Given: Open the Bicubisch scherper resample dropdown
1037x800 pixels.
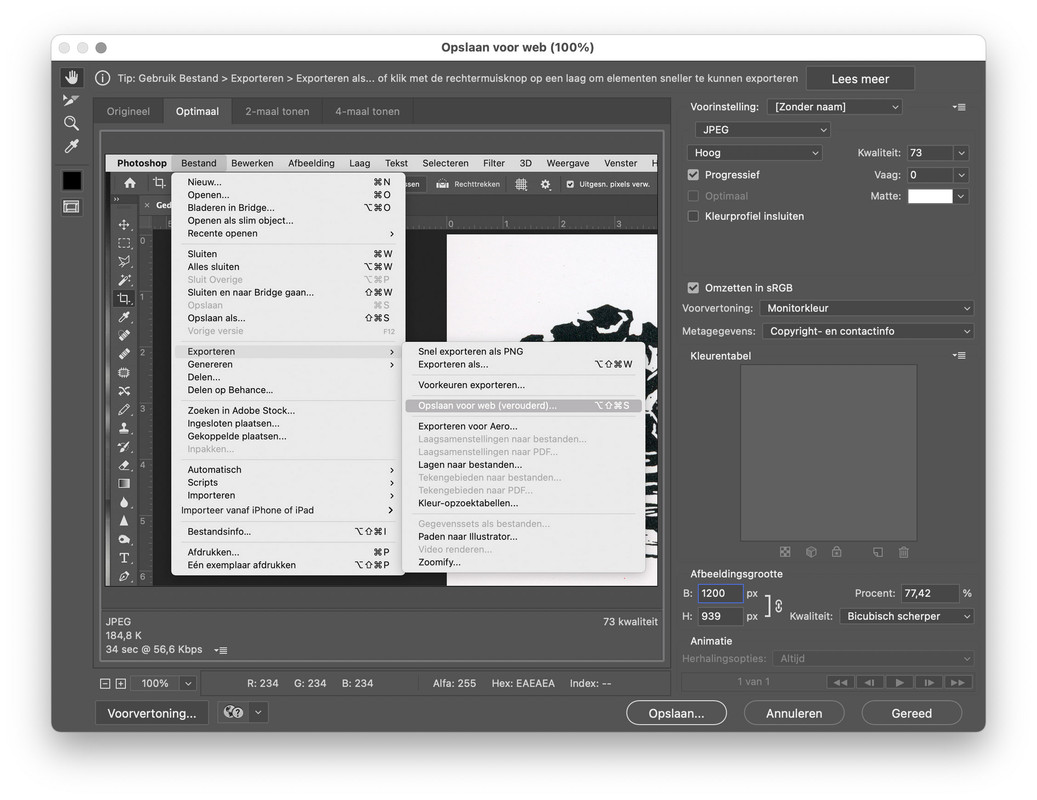Looking at the screenshot, I should click(907, 616).
